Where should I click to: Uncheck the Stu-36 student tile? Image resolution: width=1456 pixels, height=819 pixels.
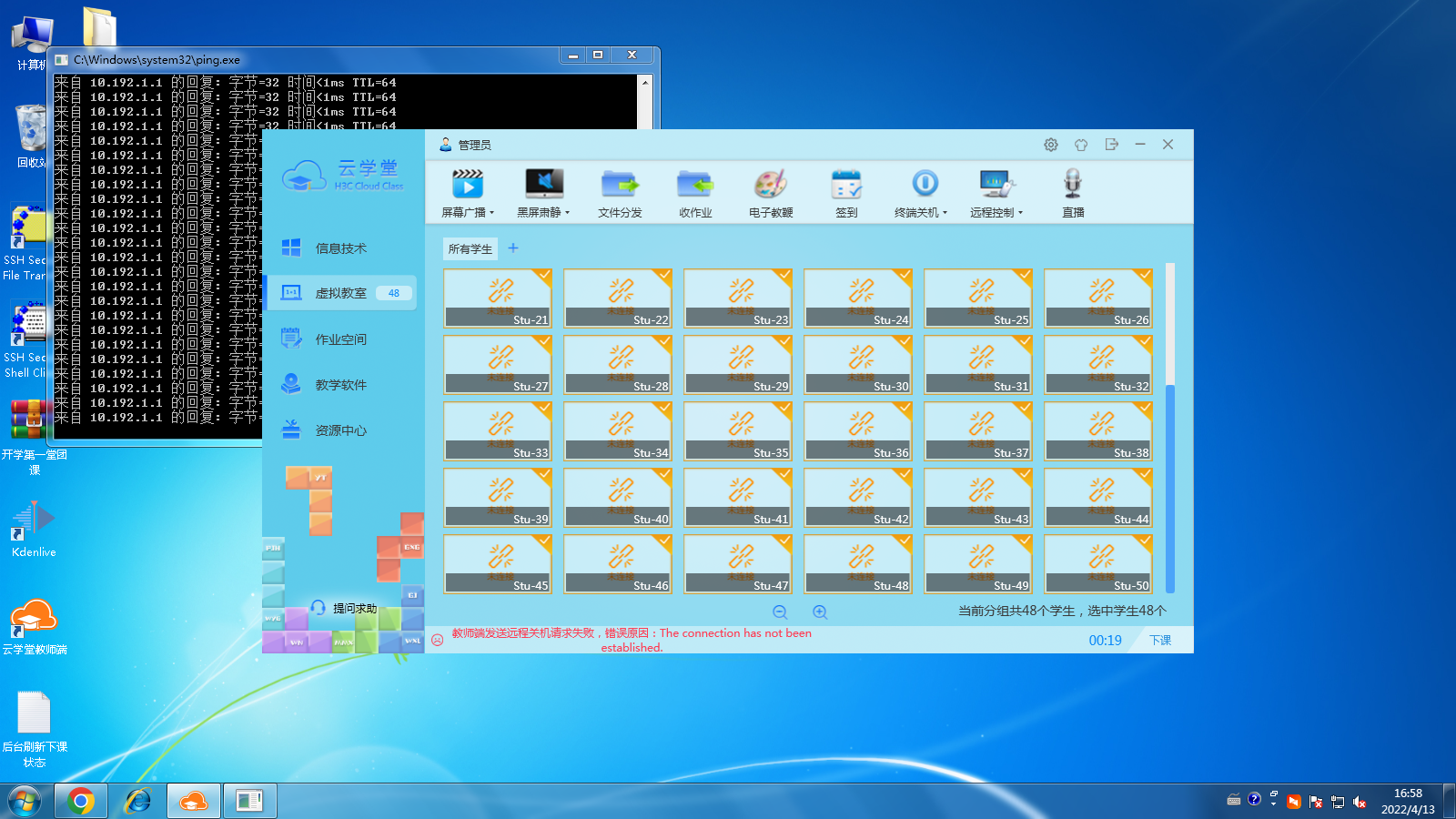tap(904, 408)
